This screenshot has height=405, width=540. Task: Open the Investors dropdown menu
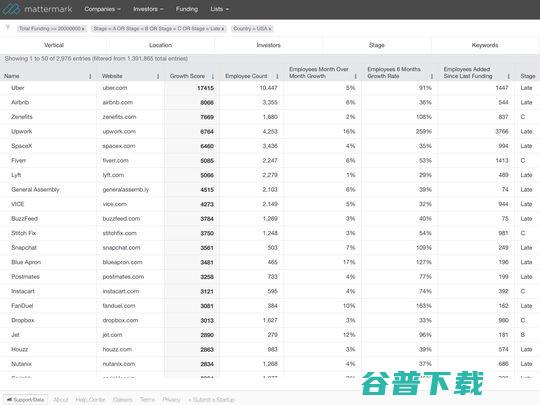pyautogui.click(x=148, y=9)
